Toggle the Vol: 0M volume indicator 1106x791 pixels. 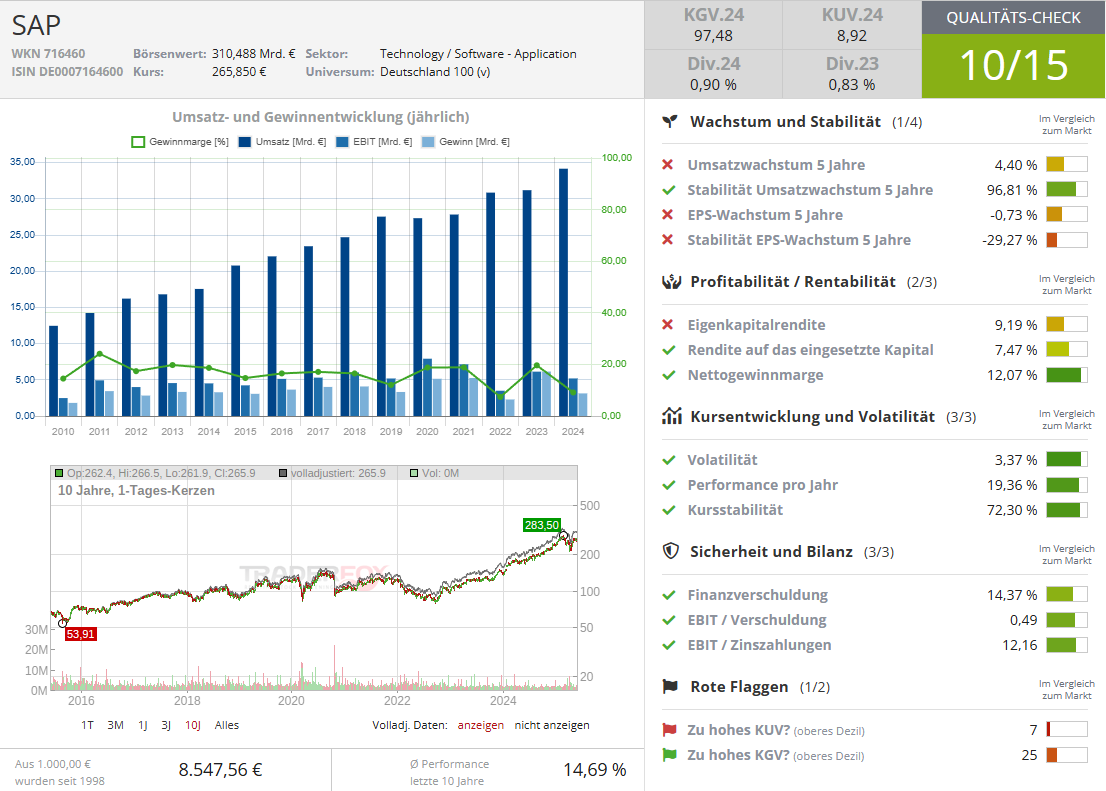pyautogui.click(x=434, y=473)
